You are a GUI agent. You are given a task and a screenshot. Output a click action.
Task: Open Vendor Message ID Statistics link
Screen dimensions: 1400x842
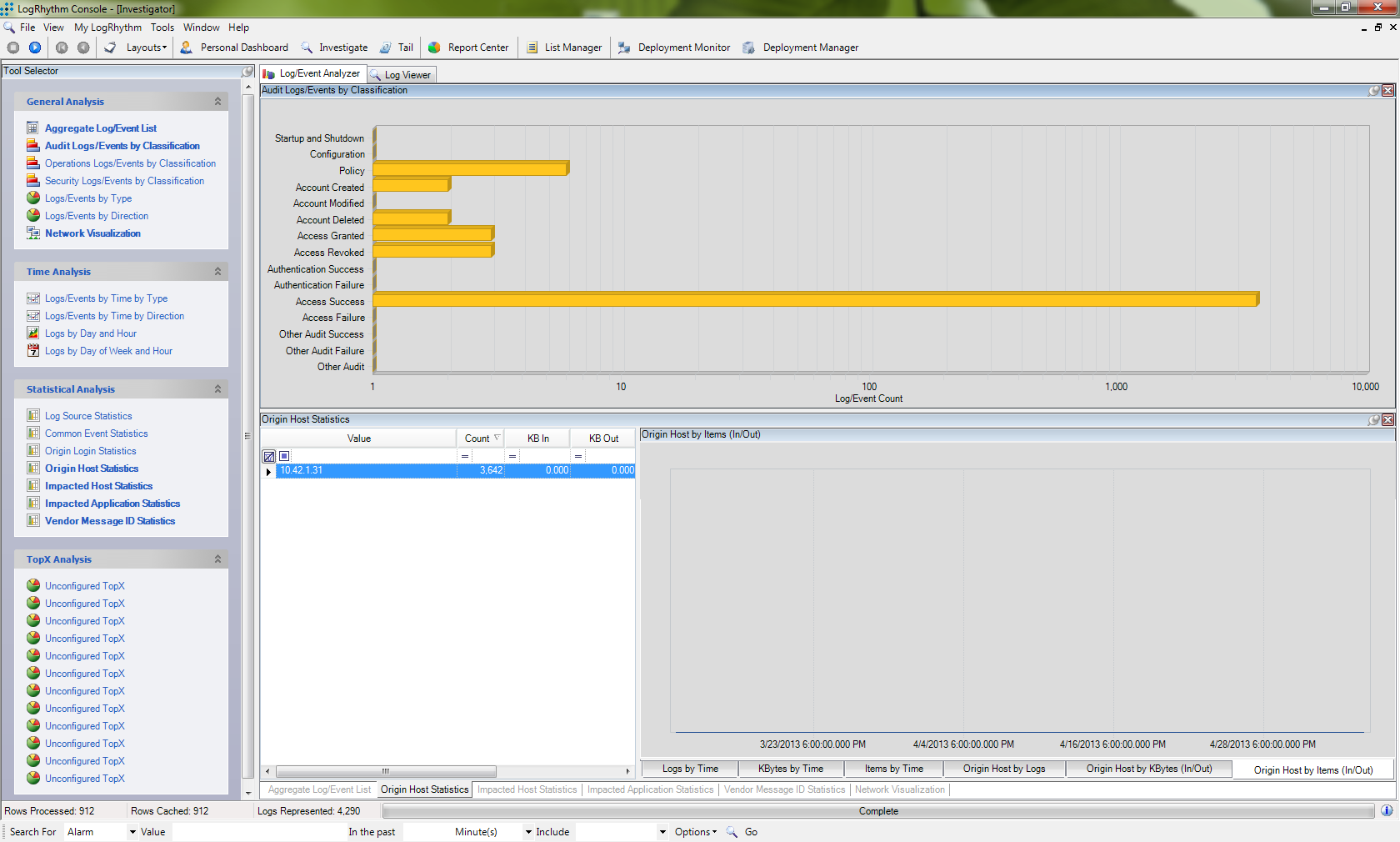110,521
